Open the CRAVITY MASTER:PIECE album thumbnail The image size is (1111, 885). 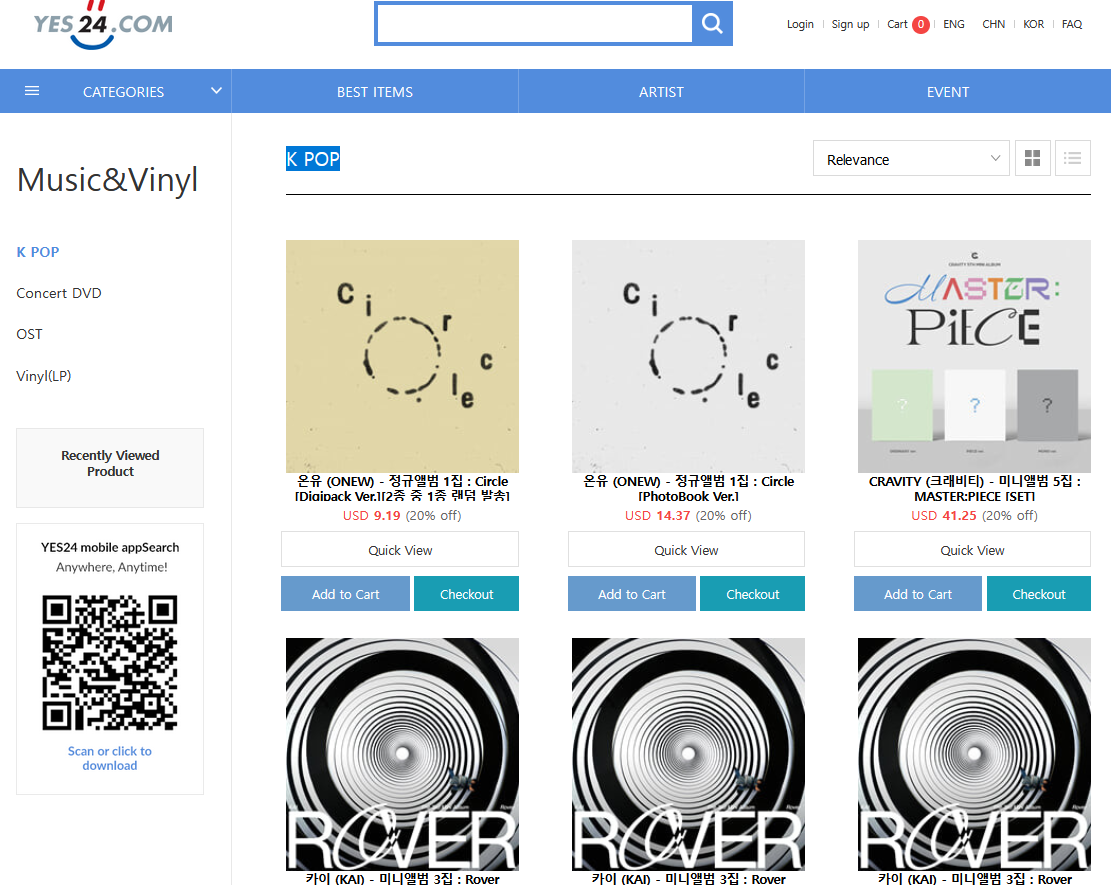click(974, 356)
